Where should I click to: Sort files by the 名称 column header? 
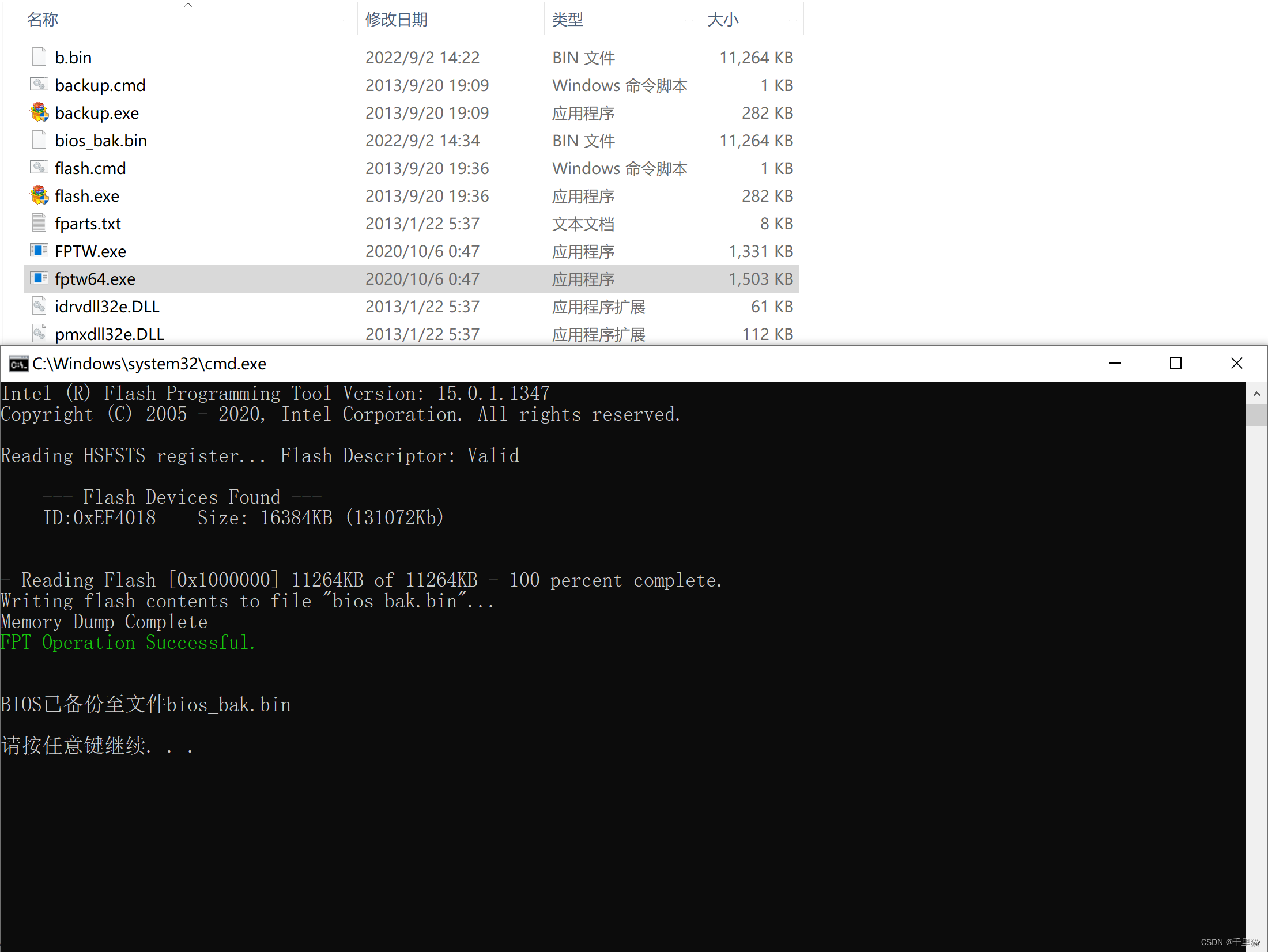(43, 20)
